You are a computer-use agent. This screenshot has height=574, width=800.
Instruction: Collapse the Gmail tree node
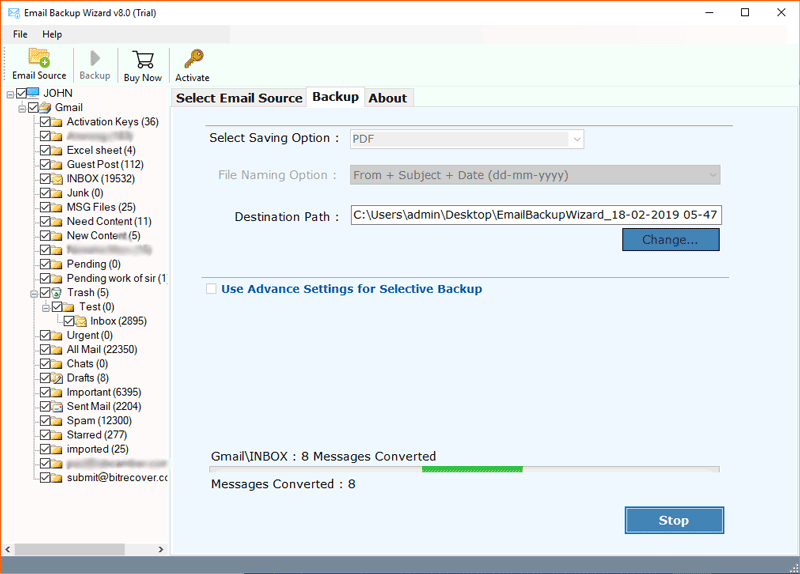[x=22, y=109]
